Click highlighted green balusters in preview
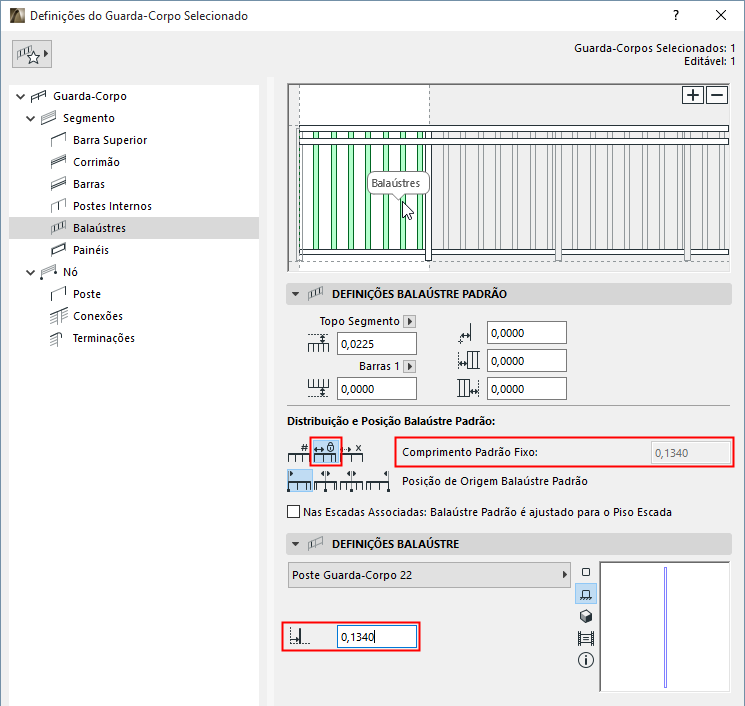 tap(368, 190)
